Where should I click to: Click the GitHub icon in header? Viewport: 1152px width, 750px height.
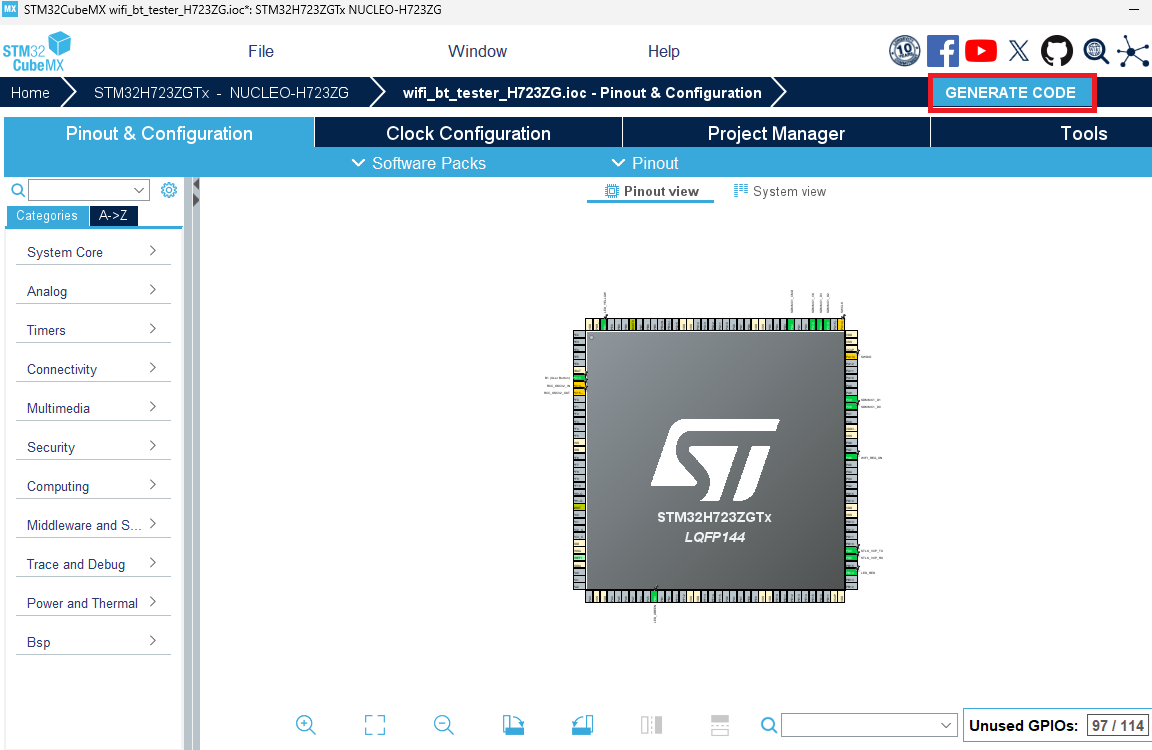[1056, 51]
